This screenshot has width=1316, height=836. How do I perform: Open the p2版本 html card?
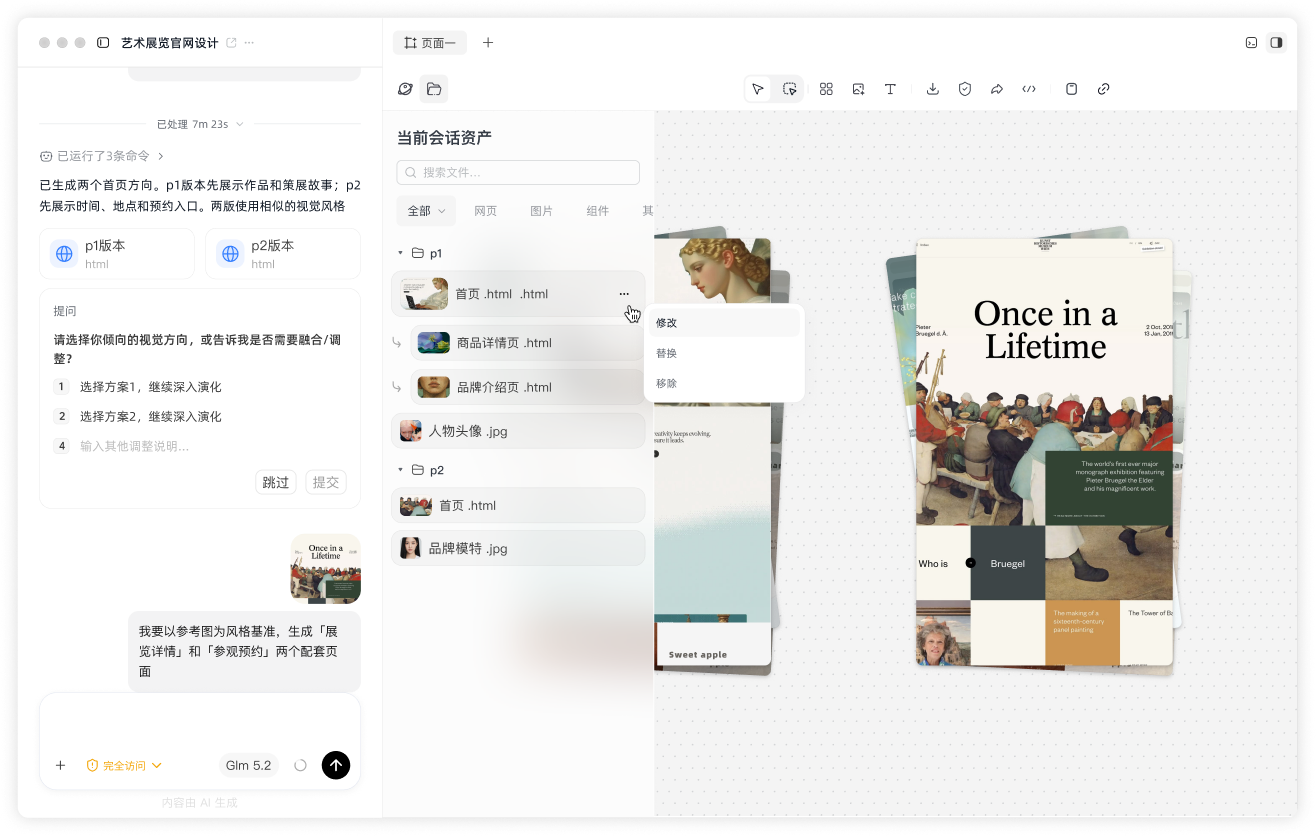283,254
